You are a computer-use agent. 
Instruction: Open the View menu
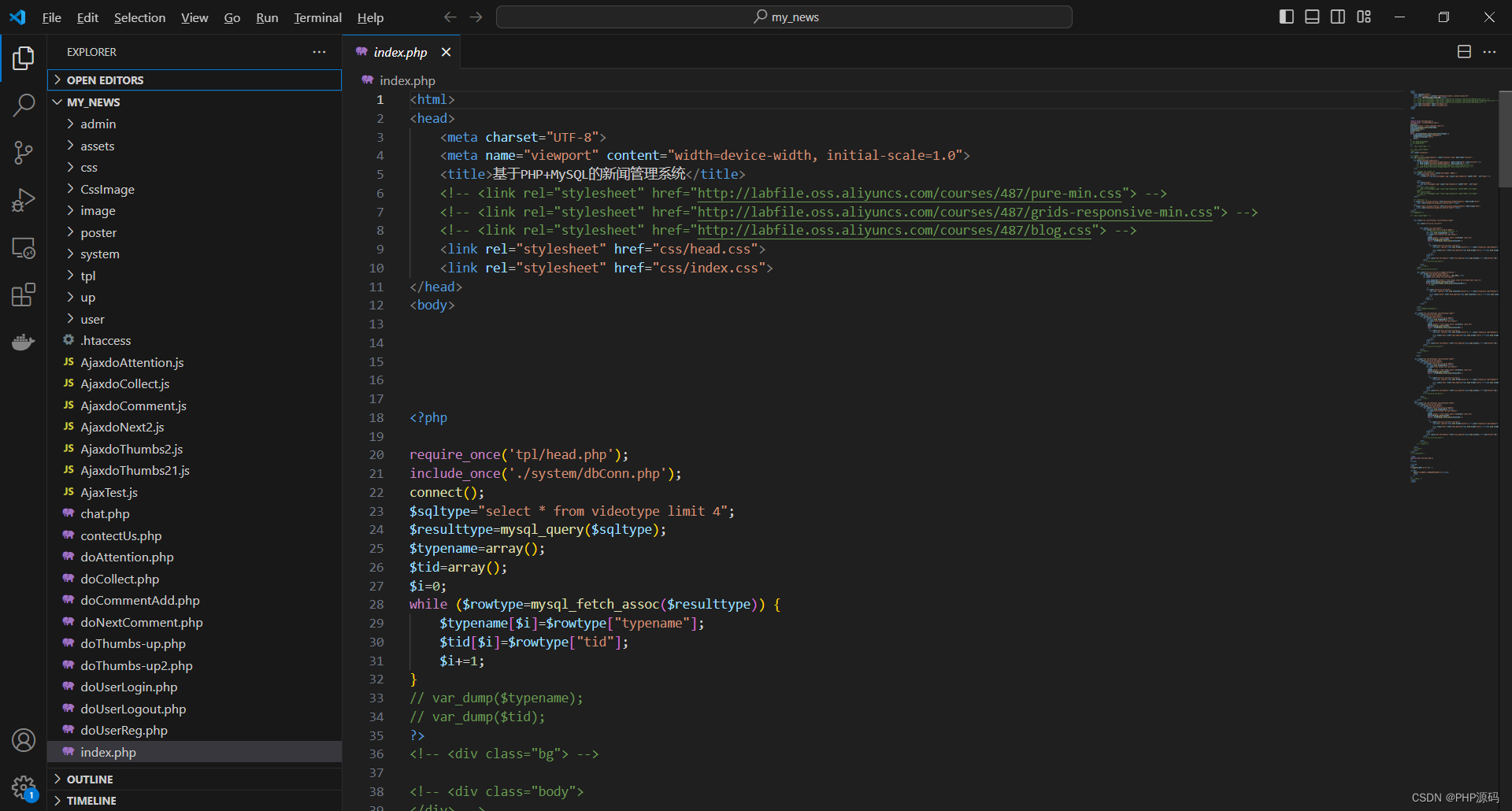[195, 17]
